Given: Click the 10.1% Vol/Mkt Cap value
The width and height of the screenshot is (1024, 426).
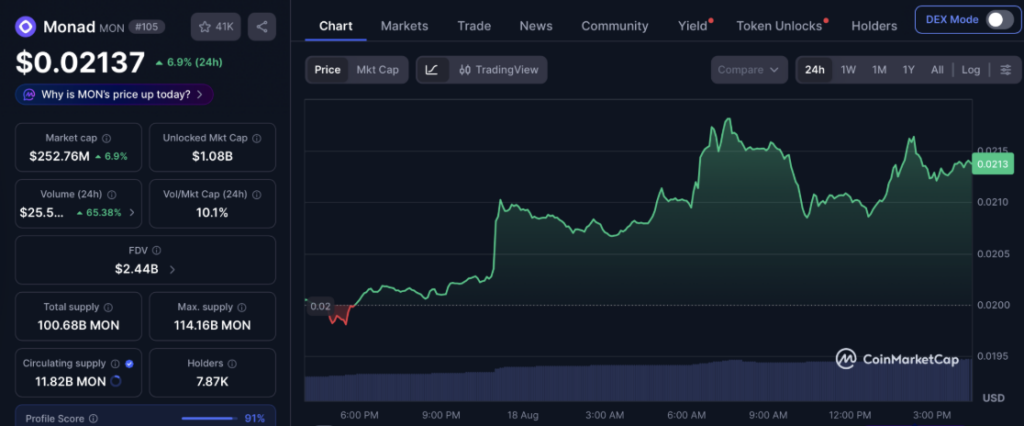Looking at the screenshot, I should 212,212.
